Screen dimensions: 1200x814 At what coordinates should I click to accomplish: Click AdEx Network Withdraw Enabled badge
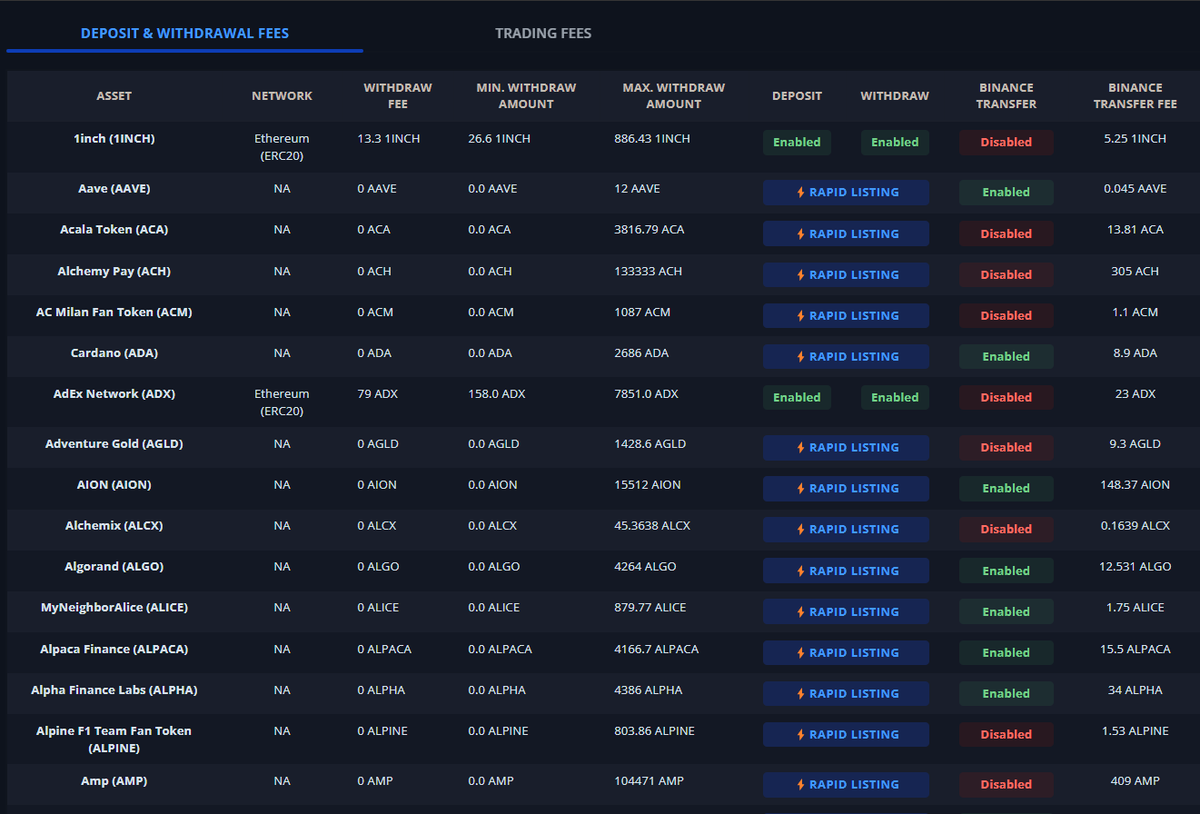[x=895, y=397]
